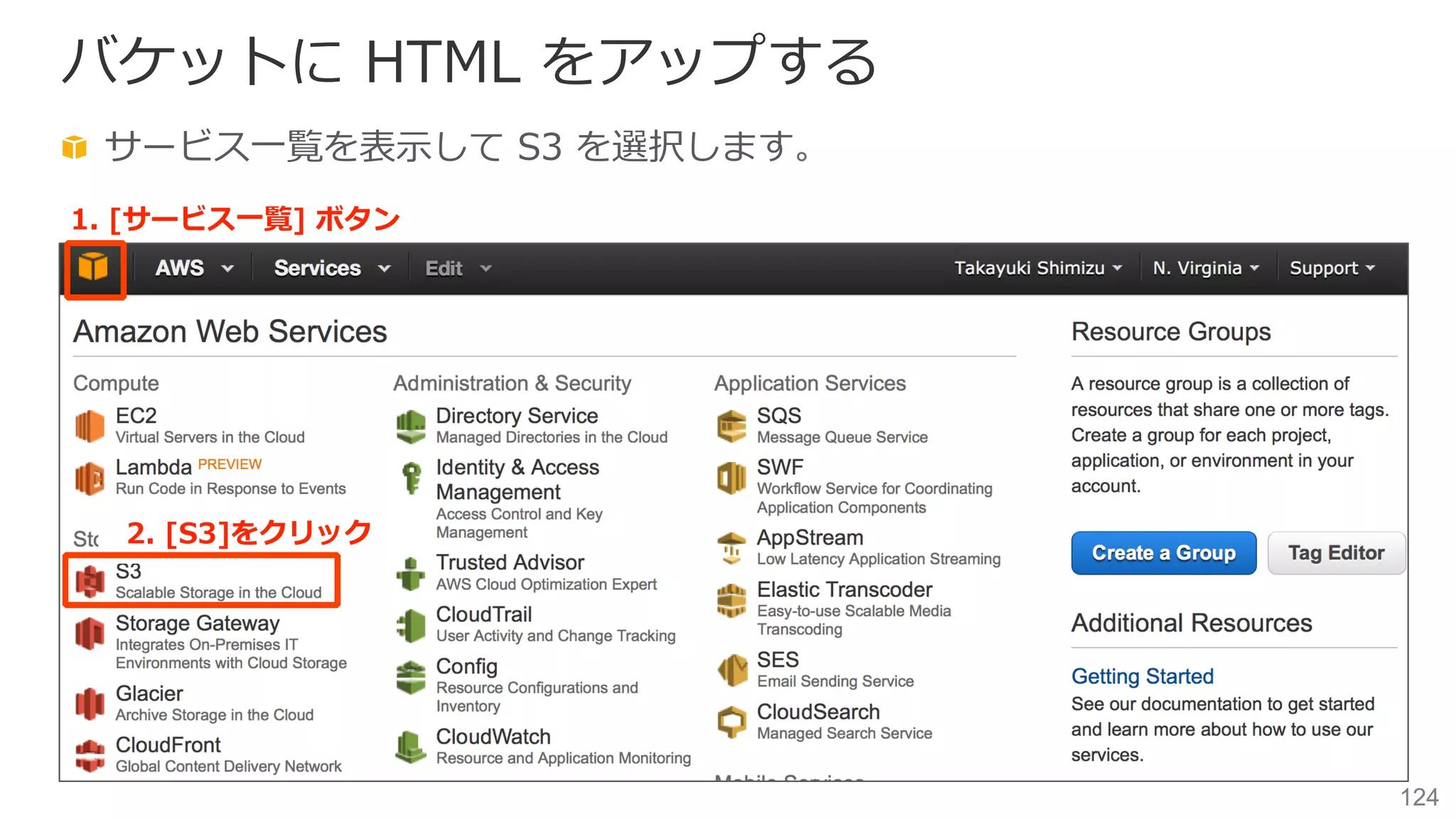1456x819 pixels.
Task: Expand the Services menu
Action: click(x=332, y=268)
